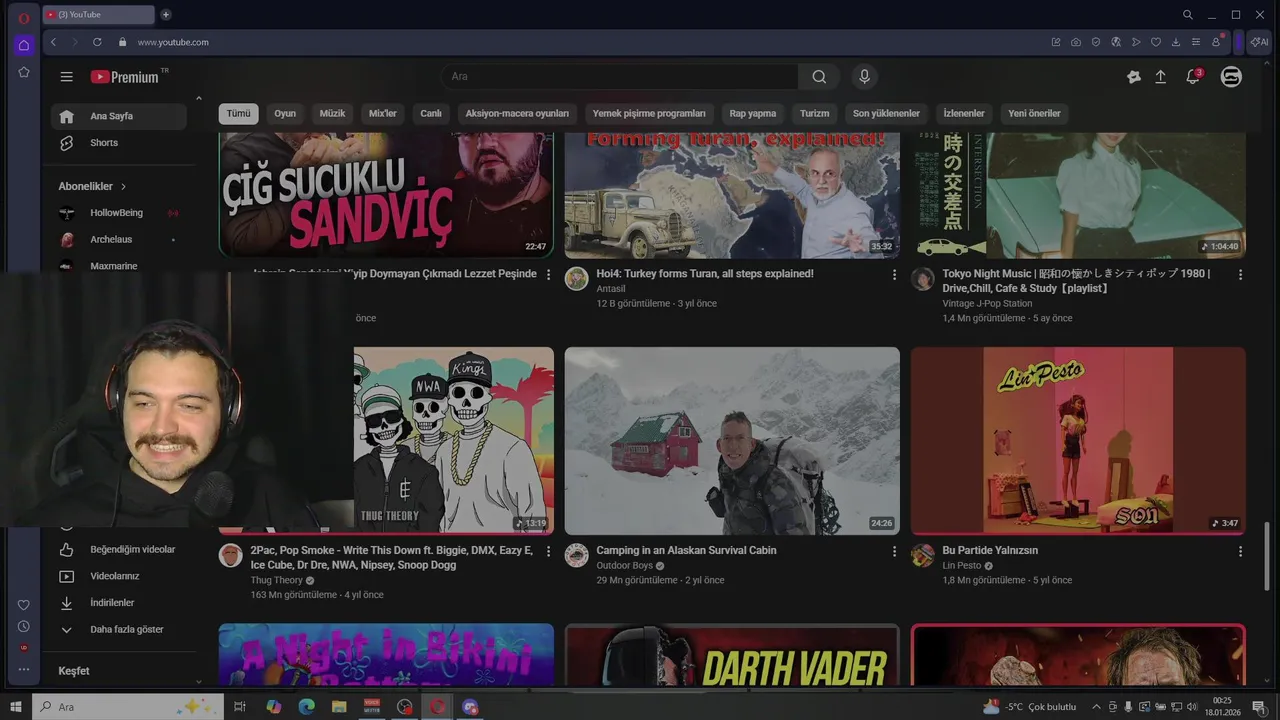Click Opera sidebar home icon
The width and height of the screenshot is (1280, 720).
pos(24,45)
